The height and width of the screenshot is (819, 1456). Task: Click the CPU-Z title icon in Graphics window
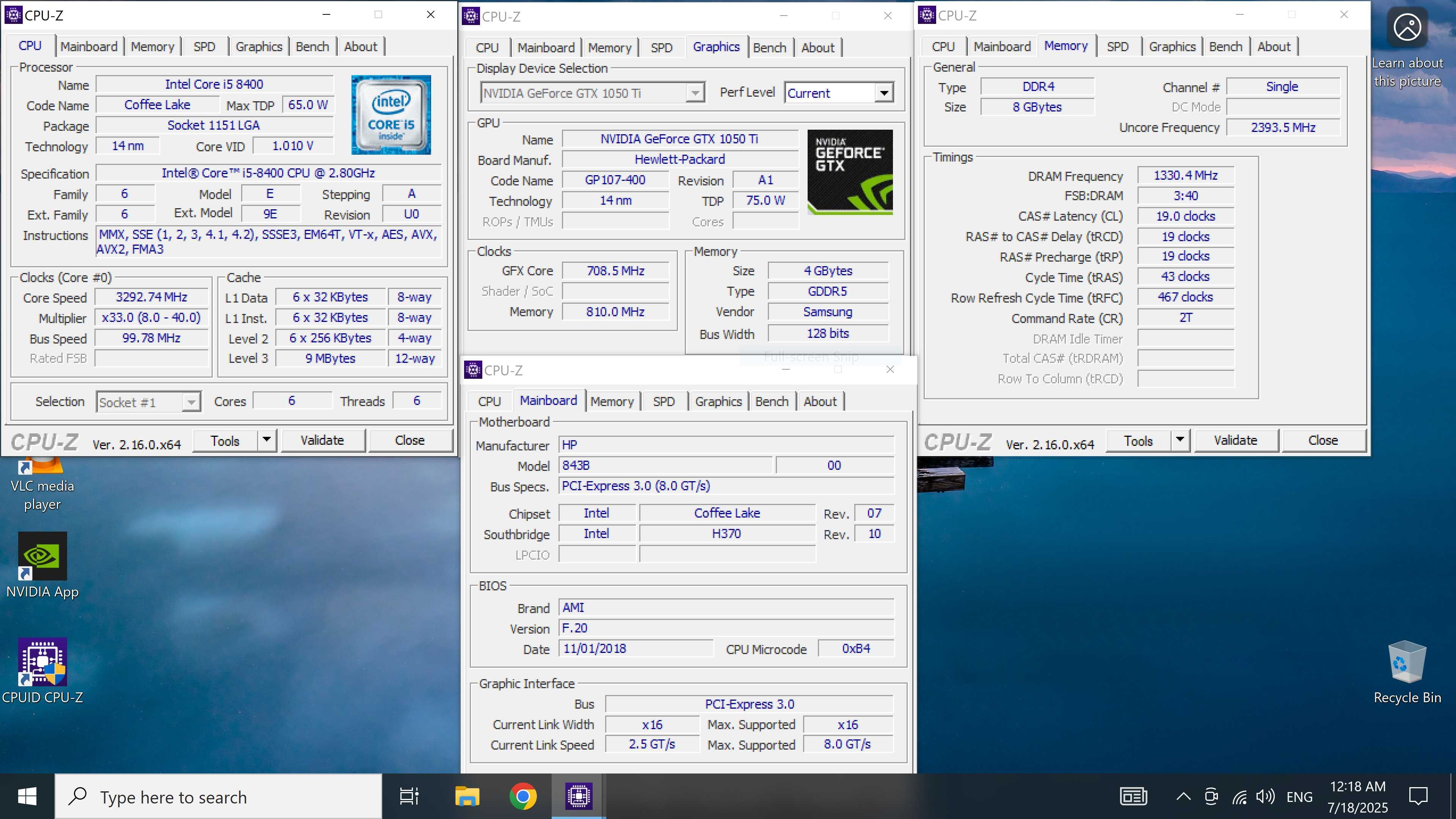pyautogui.click(x=470, y=16)
